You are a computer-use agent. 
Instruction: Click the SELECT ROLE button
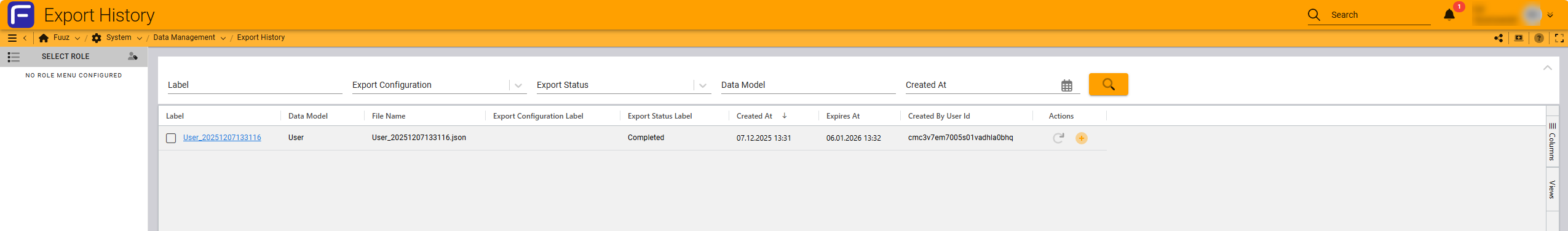(x=66, y=57)
